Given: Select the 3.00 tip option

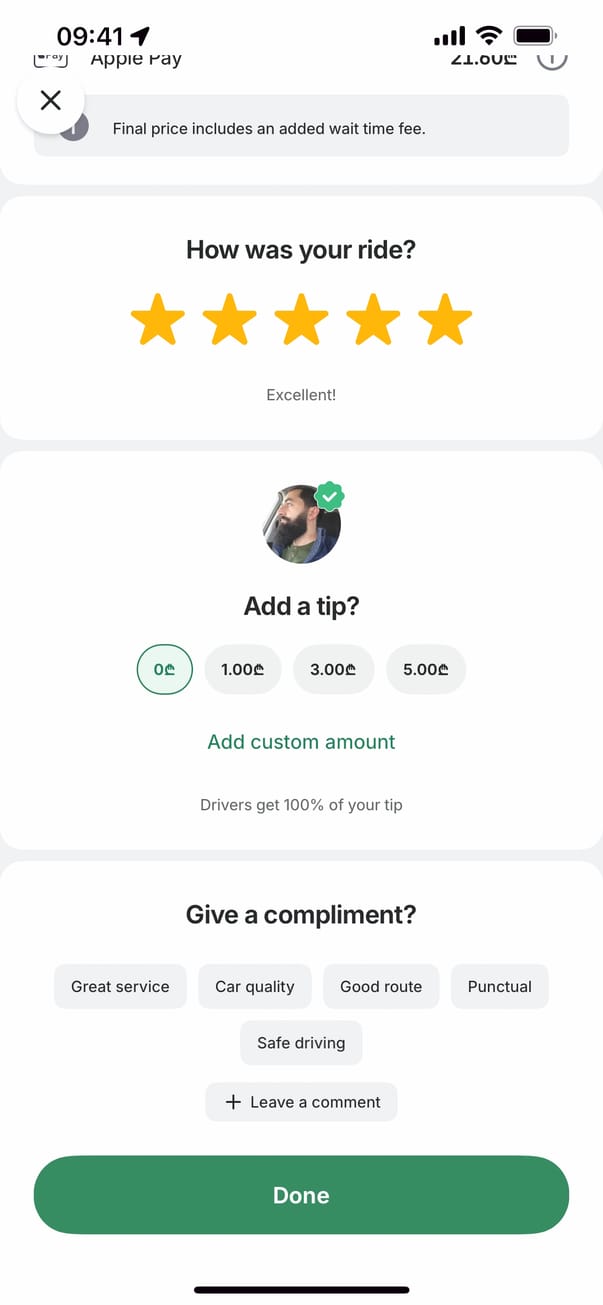Looking at the screenshot, I should click(333, 669).
